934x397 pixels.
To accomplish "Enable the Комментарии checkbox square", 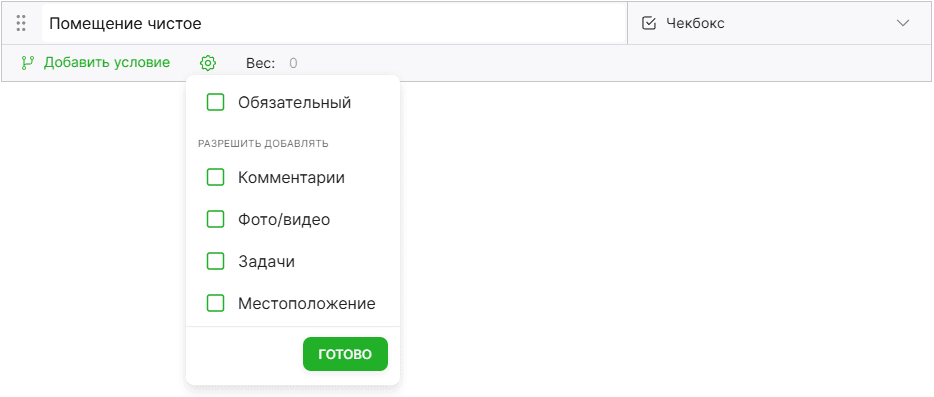I will pyautogui.click(x=215, y=177).
